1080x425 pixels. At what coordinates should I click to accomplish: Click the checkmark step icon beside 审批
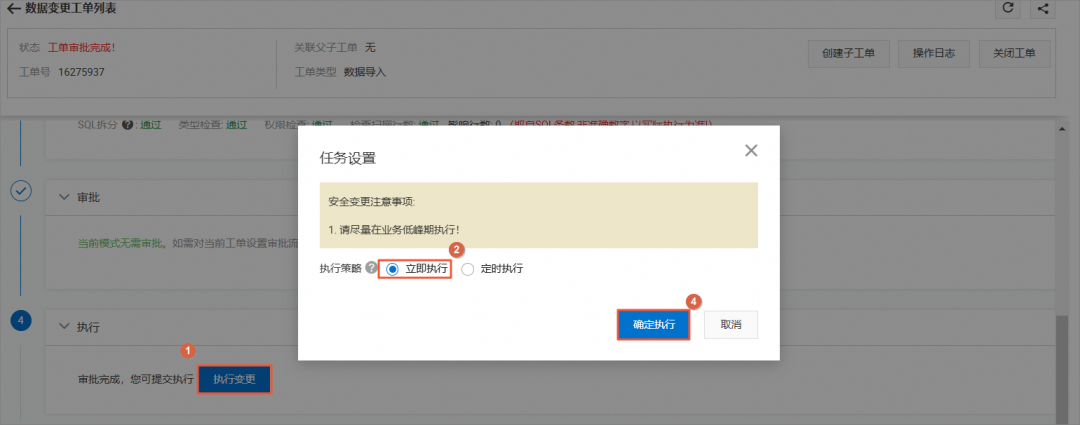click(22, 192)
